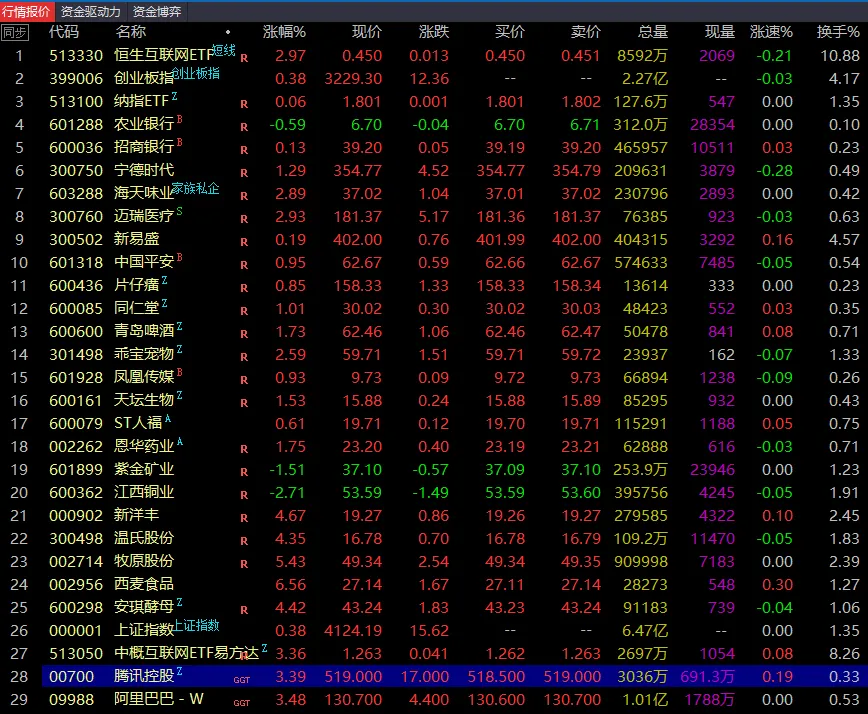Select the ST人福 stock name

[x=138, y=423]
